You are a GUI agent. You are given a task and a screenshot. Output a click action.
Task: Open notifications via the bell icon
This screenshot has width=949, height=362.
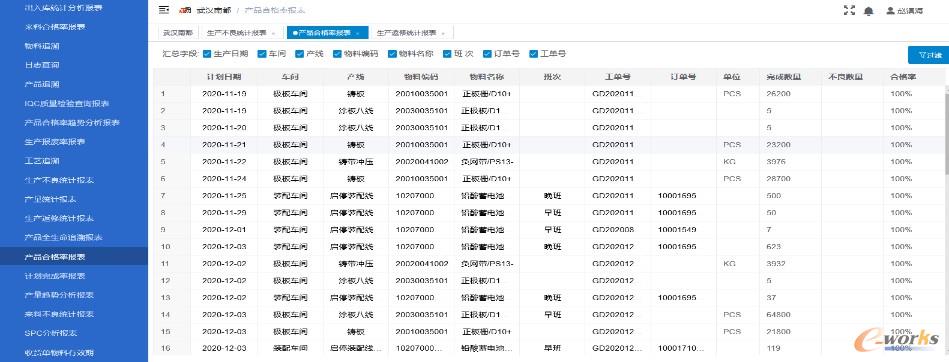coord(869,10)
